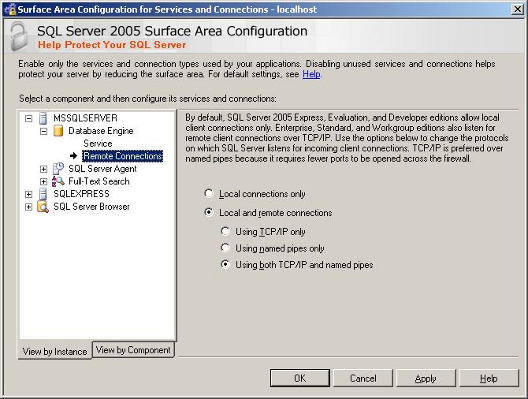Close the Surface Area Configuration window

point(517,9)
